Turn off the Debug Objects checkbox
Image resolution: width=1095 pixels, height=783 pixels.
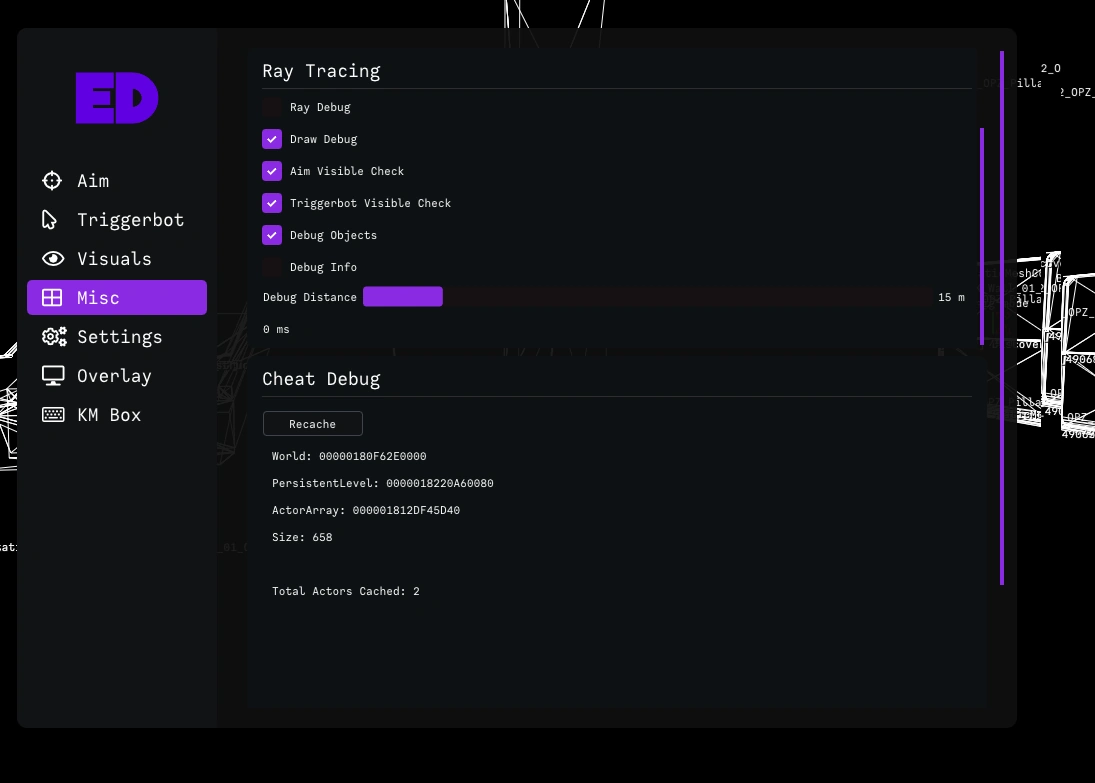pyautogui.click(x=272, y=235)
